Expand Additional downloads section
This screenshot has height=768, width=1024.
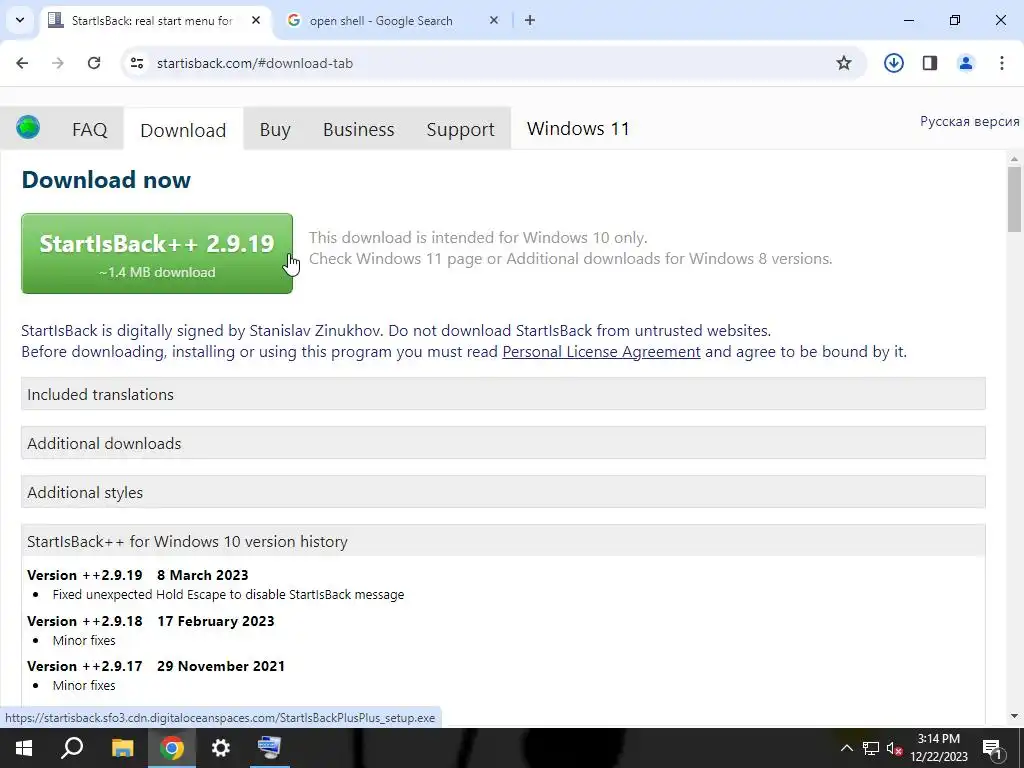pyautogui.click(x=503, y=443)
